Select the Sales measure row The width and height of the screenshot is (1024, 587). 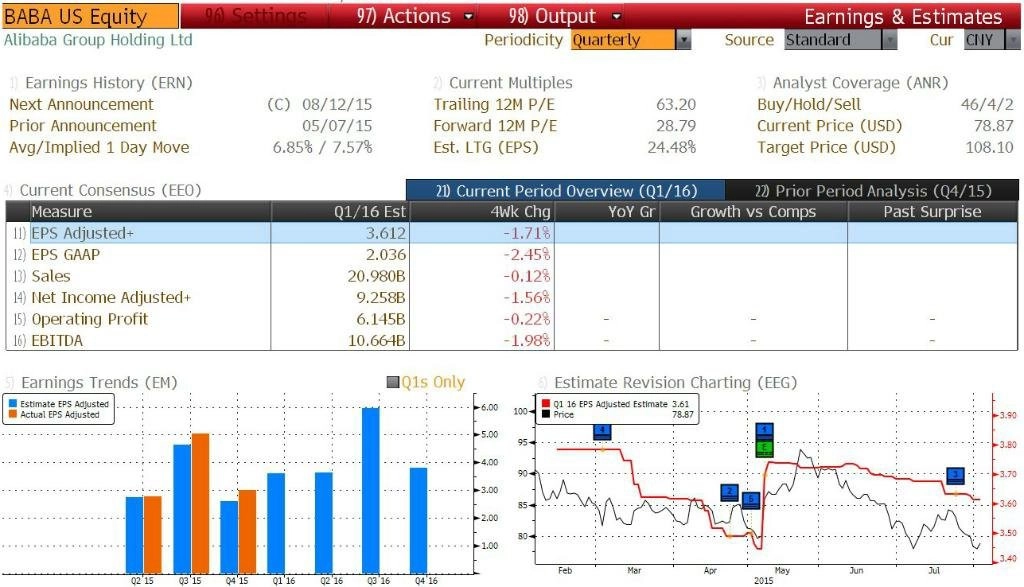(x=512, y=276)
